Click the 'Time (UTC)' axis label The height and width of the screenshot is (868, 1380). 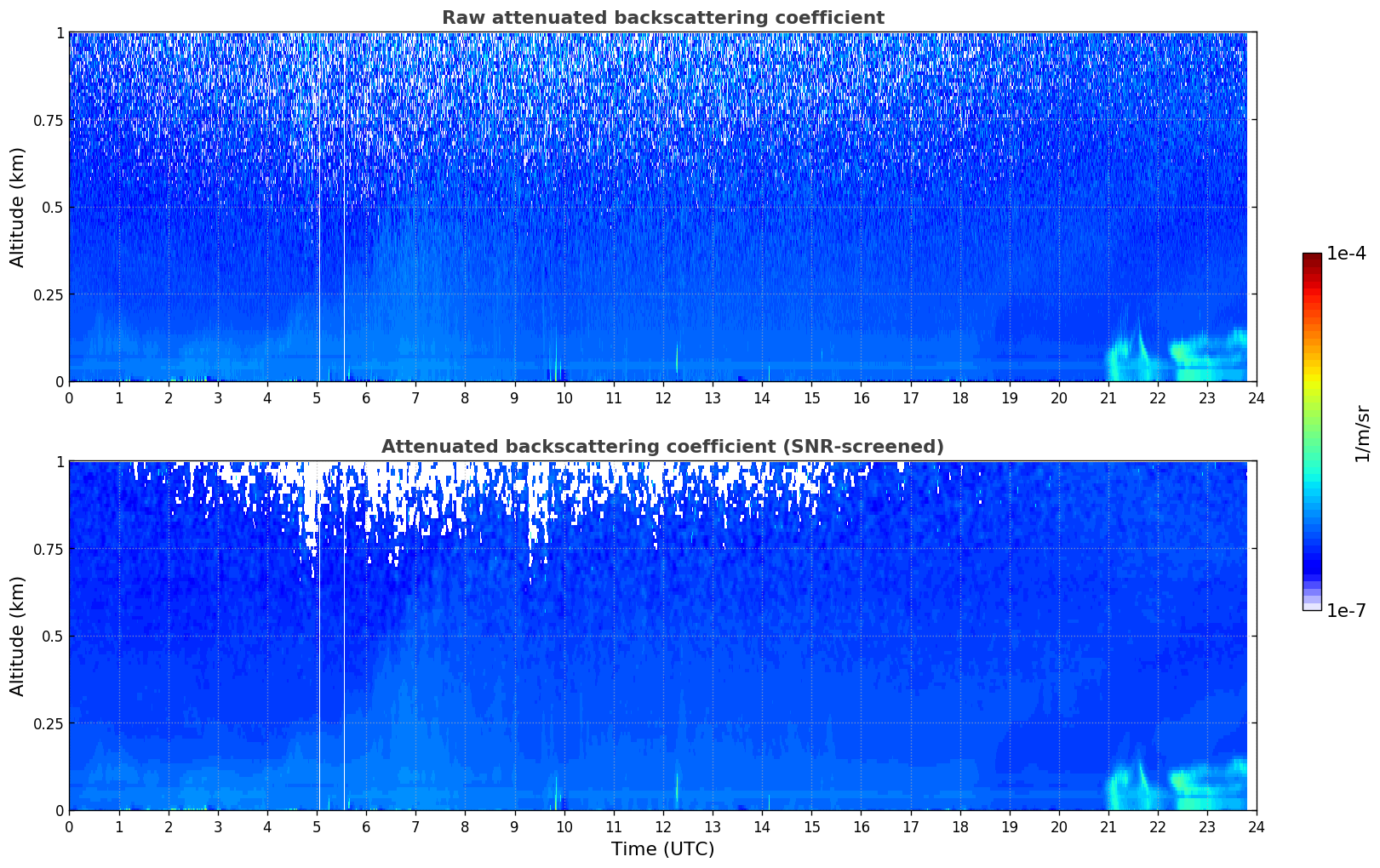tap(662, 848)
